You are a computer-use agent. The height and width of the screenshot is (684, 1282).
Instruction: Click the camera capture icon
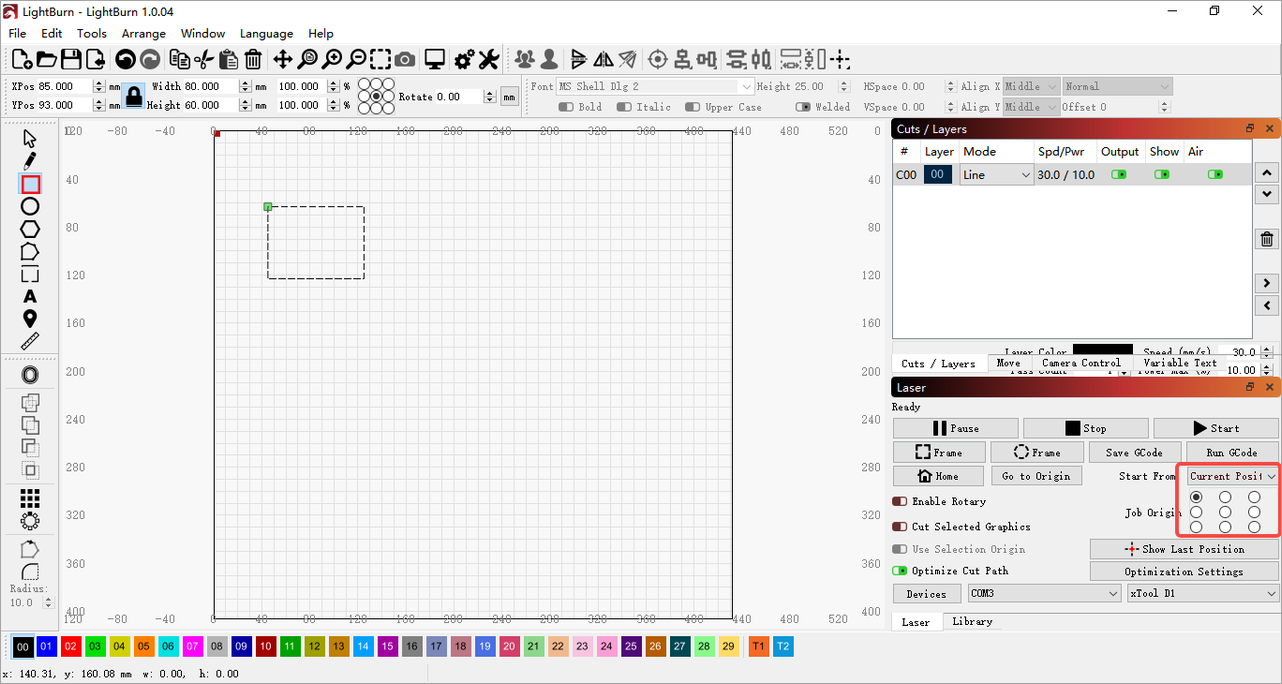(x=405, y=60)
